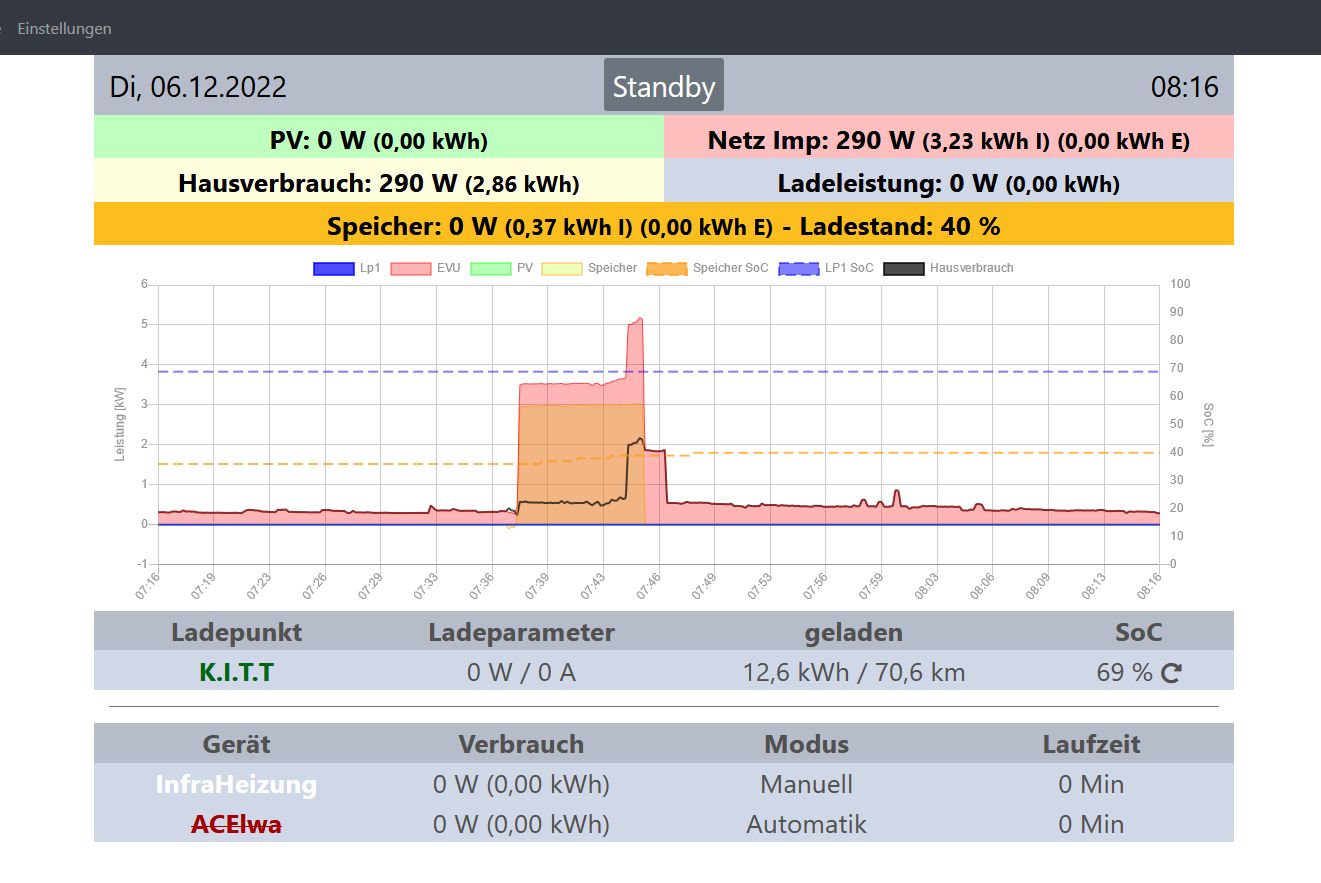Click the Netz Imp 290 W tile
This screenshot has width=1321, height=883.
point(948,140)
